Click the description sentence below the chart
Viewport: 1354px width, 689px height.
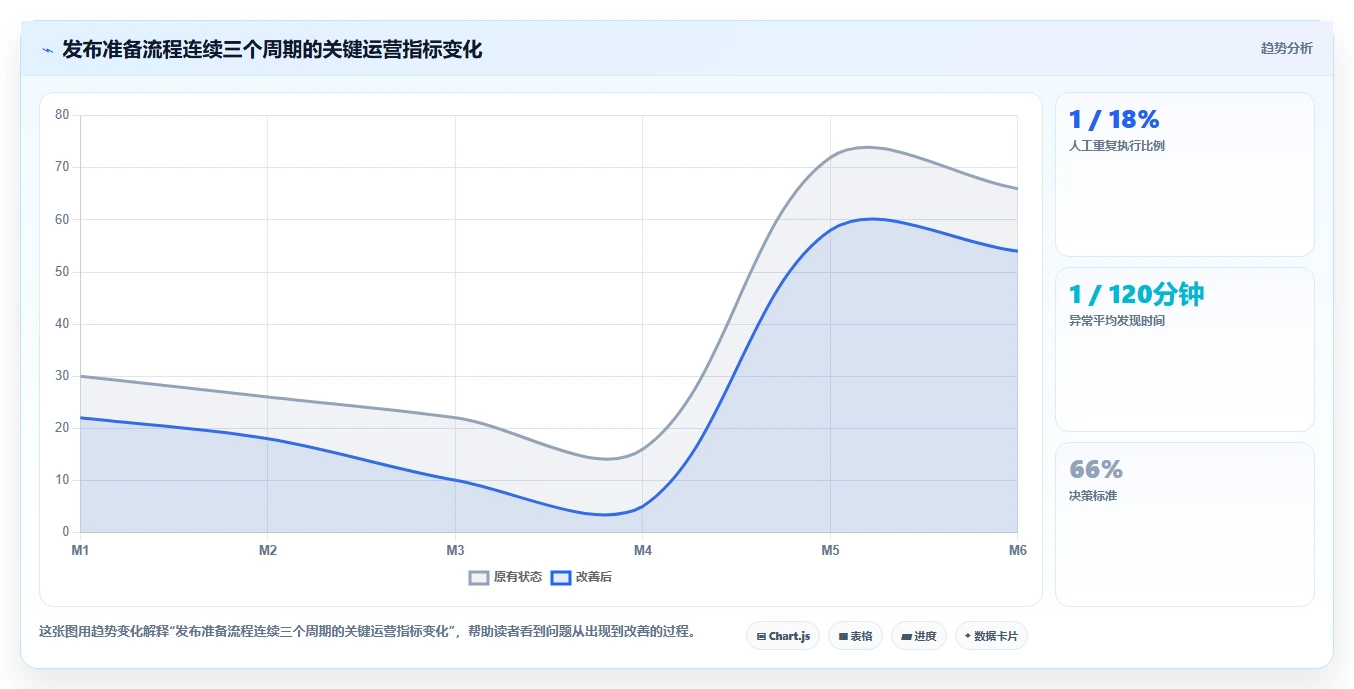(367, 632)
